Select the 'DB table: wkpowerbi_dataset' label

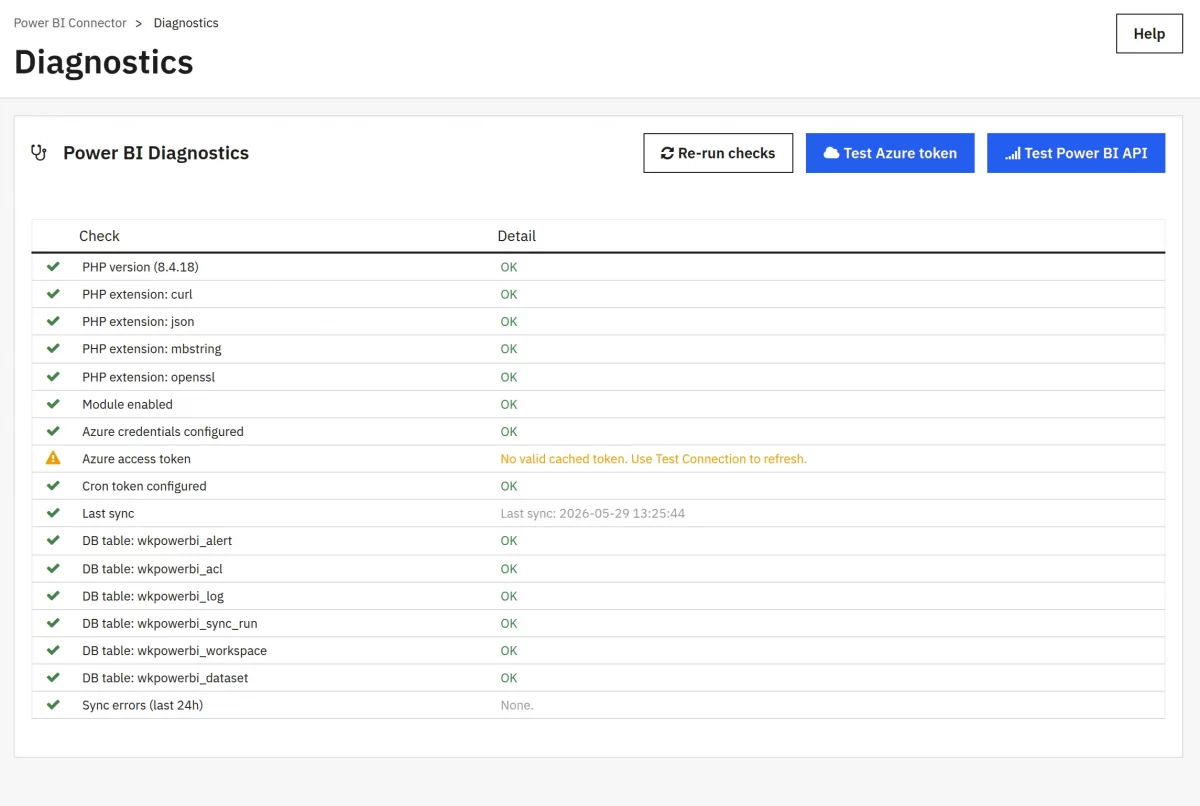tap(165, 678)
